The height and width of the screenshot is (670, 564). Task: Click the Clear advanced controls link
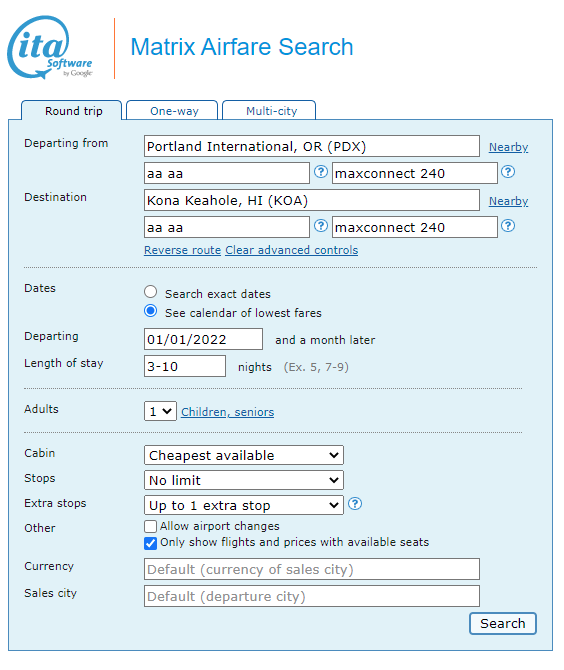pos(292,250)
